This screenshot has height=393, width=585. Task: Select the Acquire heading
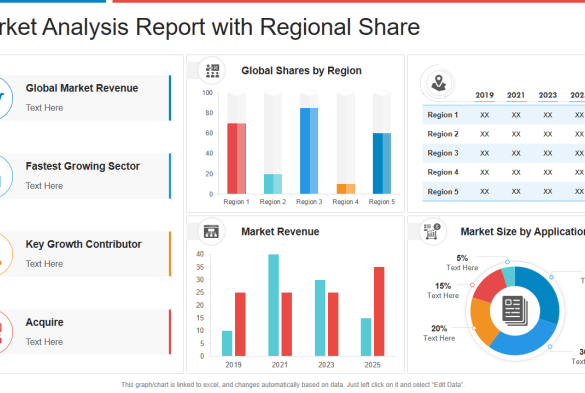[x=44, y=322]
